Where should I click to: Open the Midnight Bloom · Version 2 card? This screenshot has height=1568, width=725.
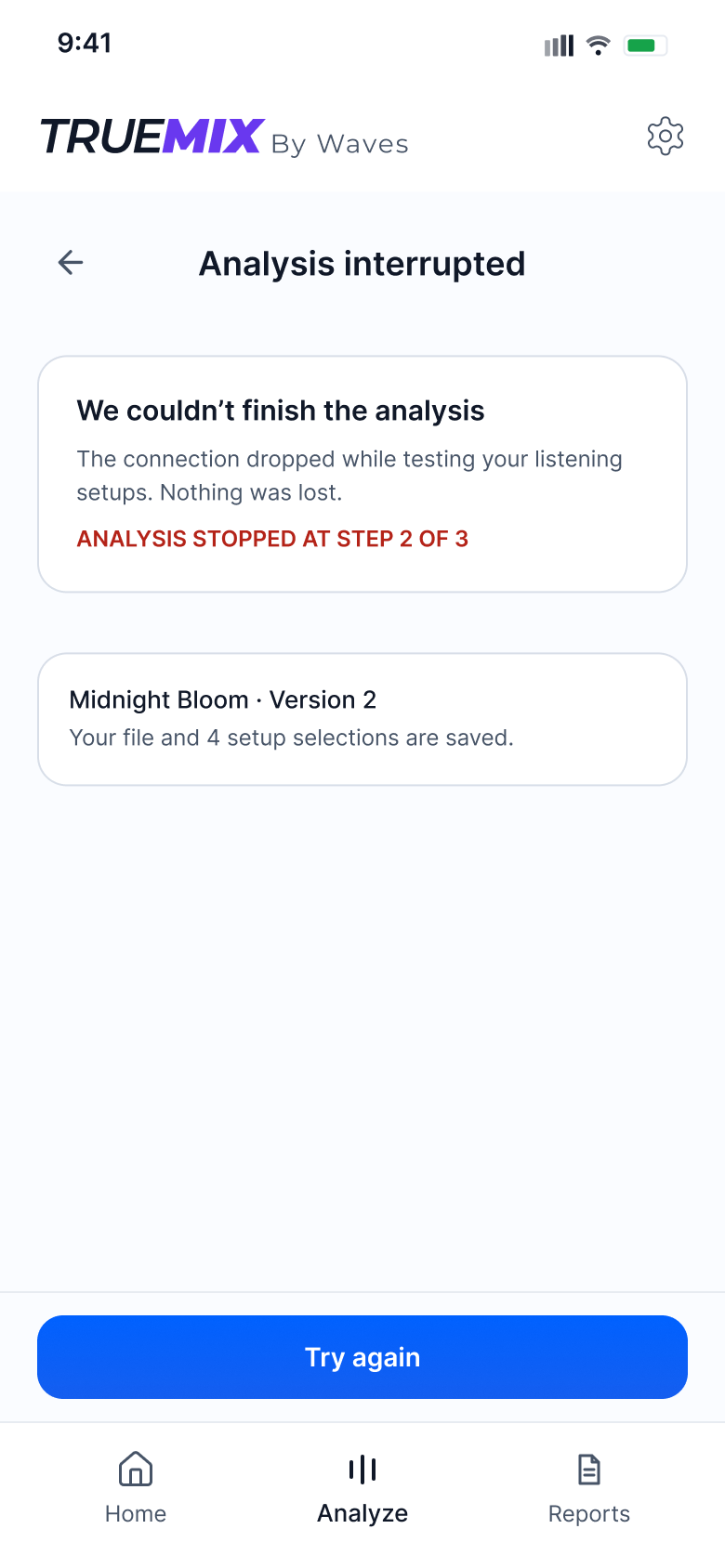362,719
